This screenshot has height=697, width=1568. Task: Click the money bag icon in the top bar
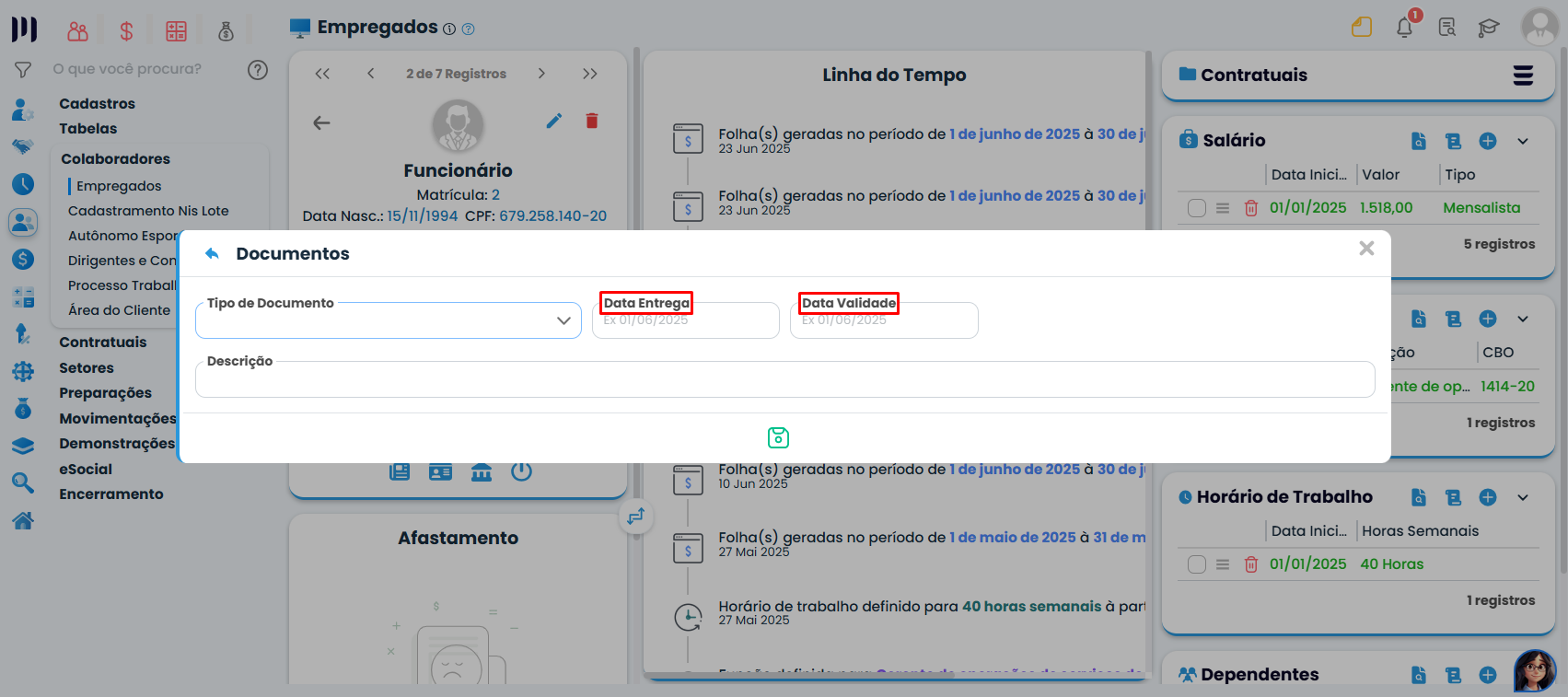click(x=226, y=31)
